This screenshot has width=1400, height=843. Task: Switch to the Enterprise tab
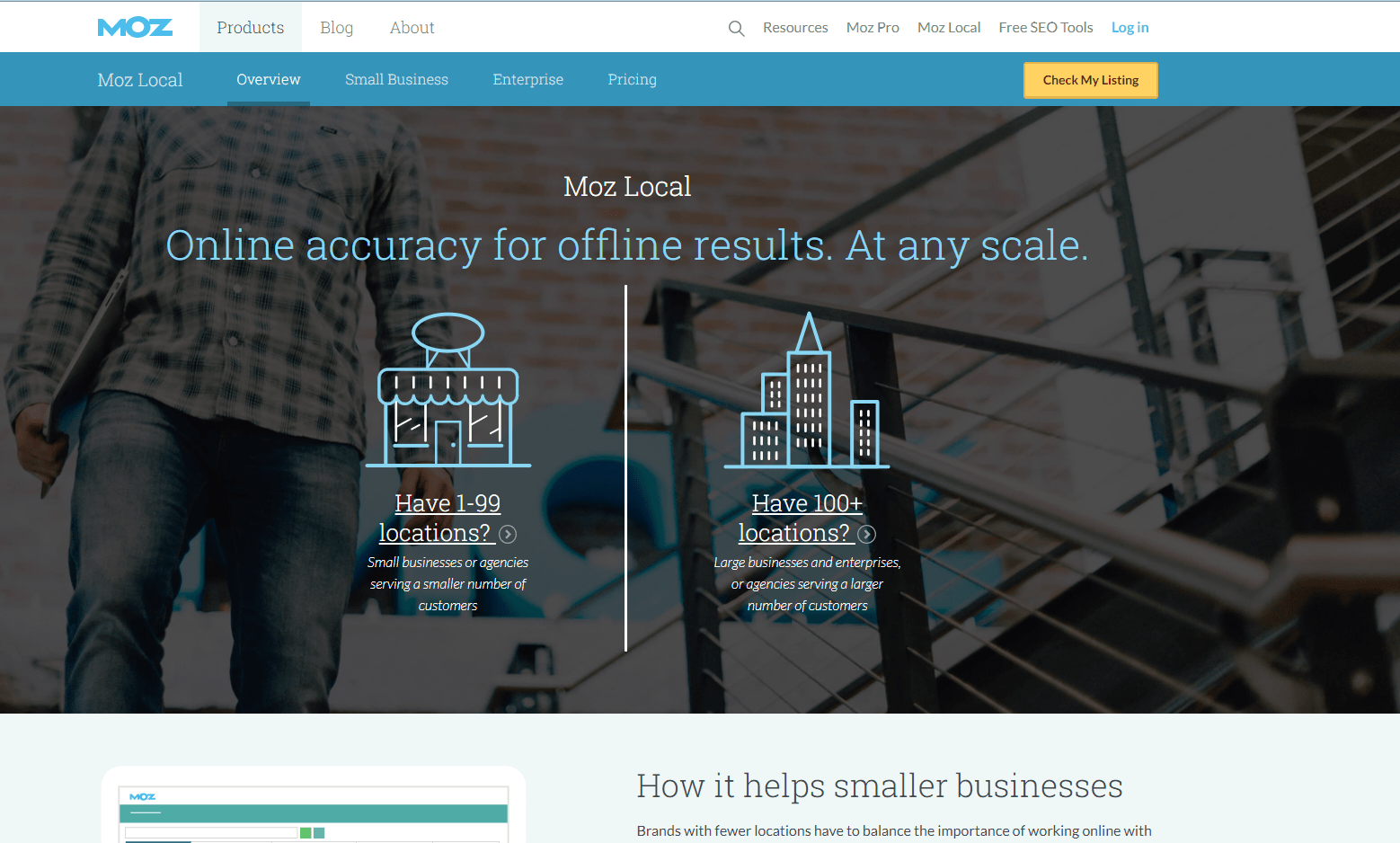[x=528, y=79]
